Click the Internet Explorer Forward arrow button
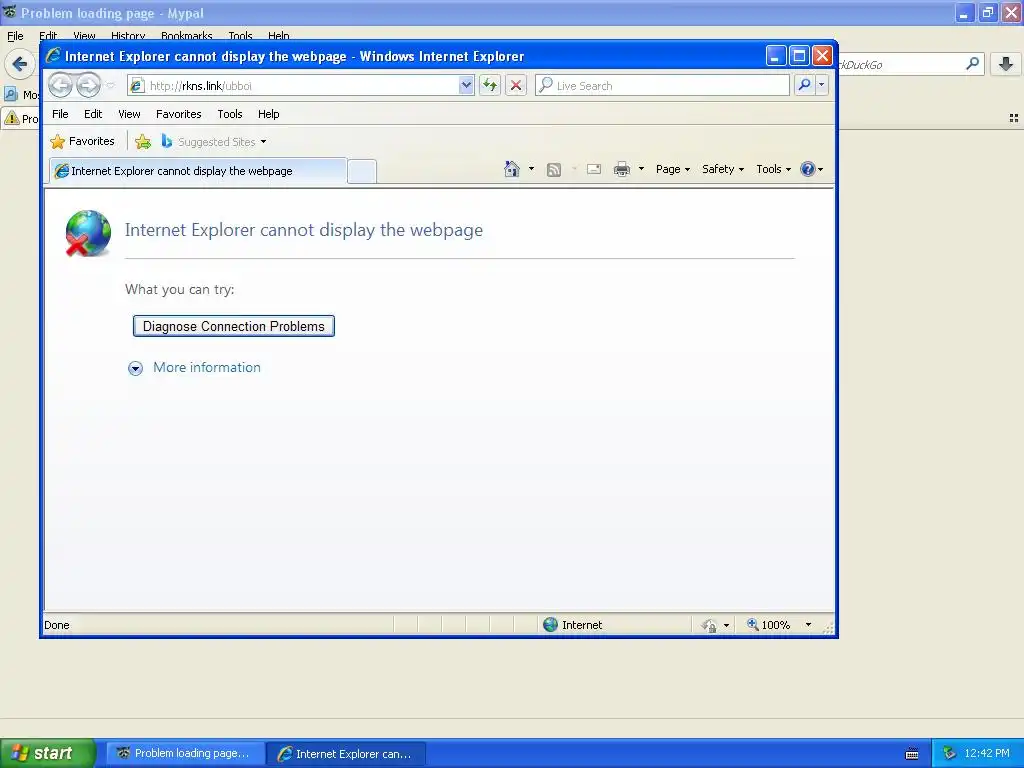 click(88, 85)
